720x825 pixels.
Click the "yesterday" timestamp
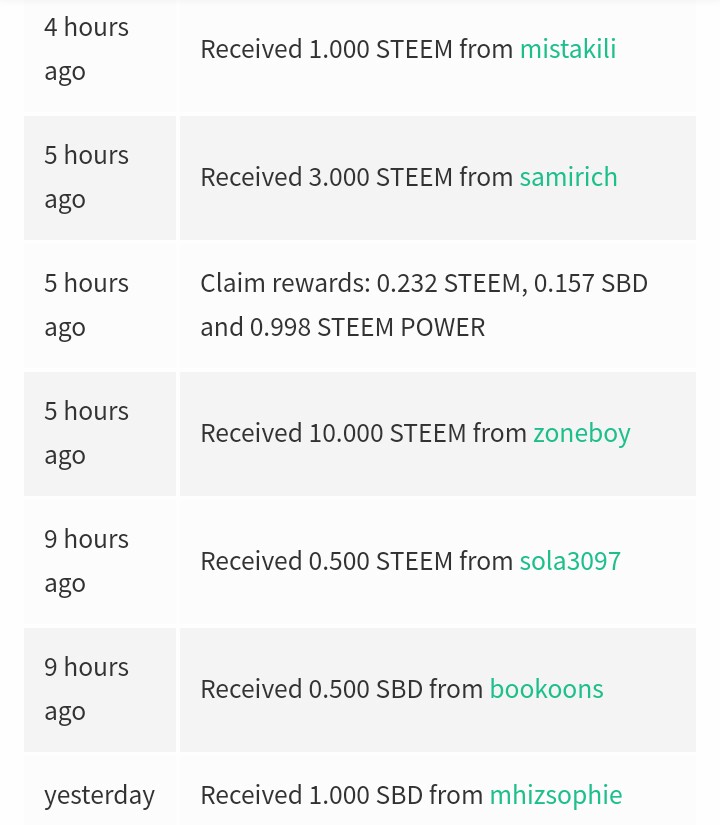coord(99,795)
